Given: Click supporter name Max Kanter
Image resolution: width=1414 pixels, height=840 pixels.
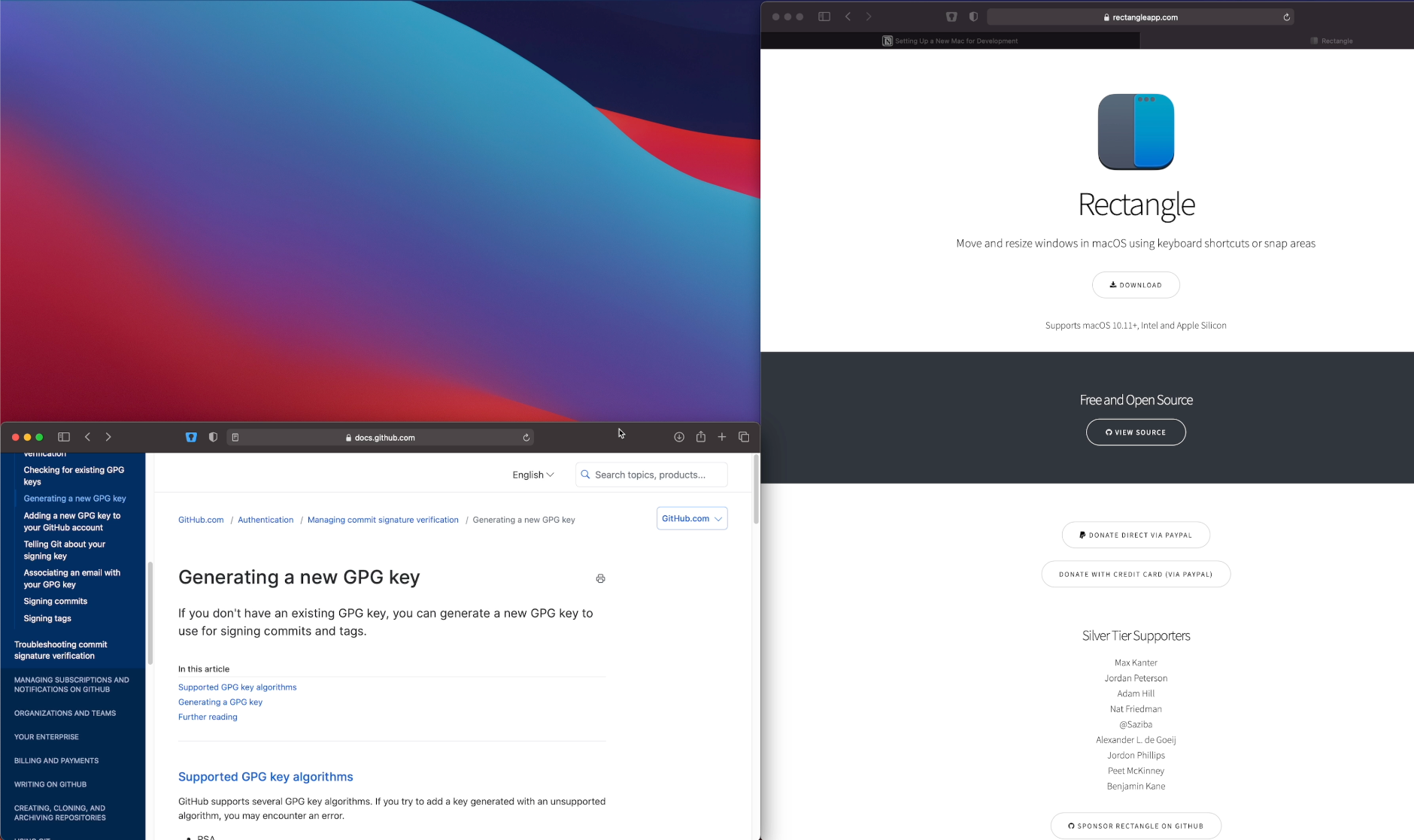Looking at the screenshot, I should coord(1136,663).
